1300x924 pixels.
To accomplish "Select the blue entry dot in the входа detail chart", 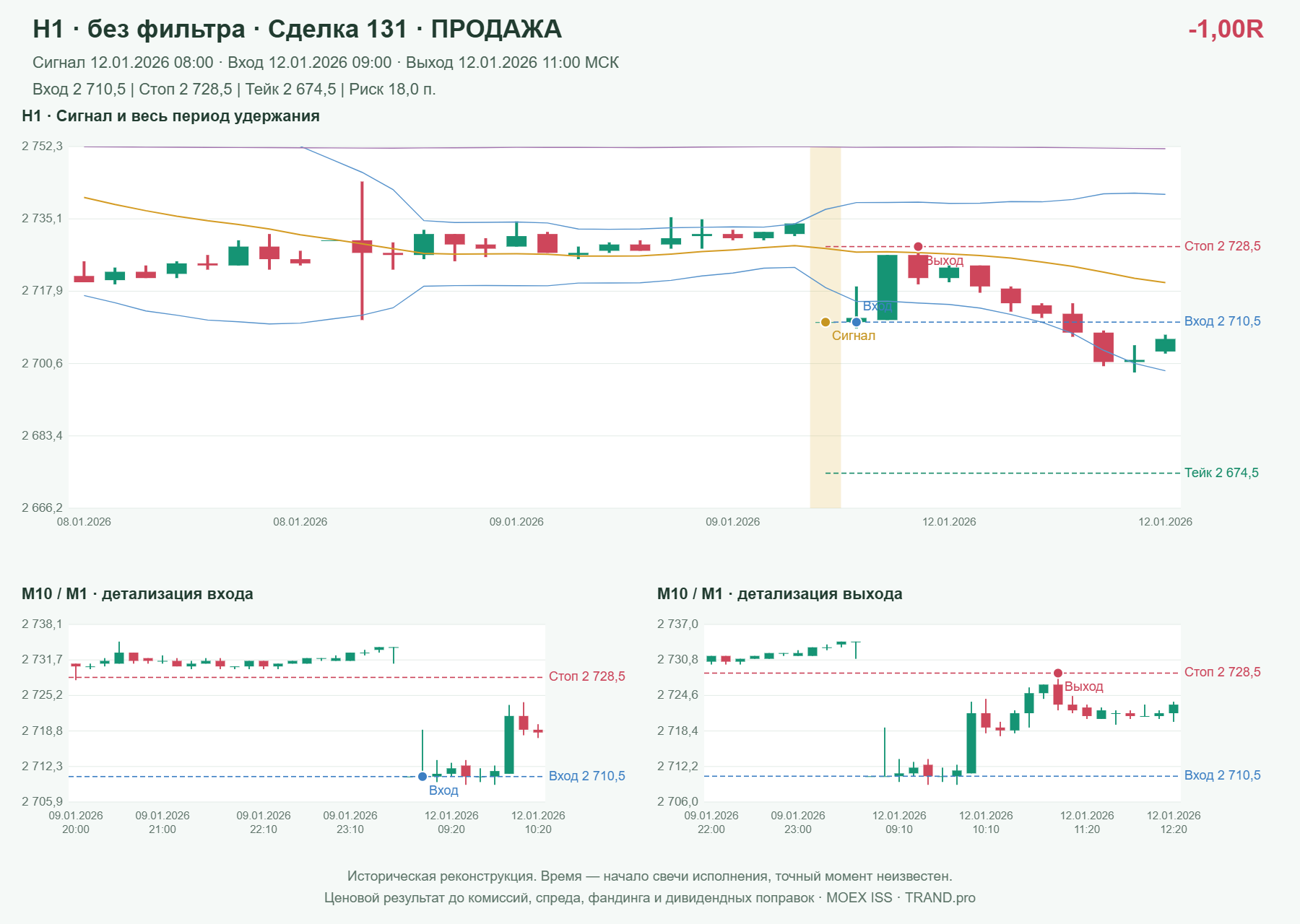I will (422, 777).
